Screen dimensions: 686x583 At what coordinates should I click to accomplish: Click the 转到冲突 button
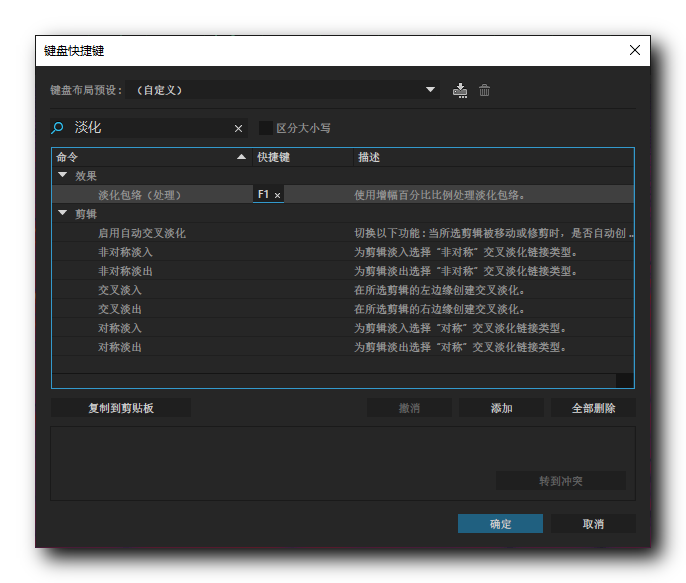(560, 481)
